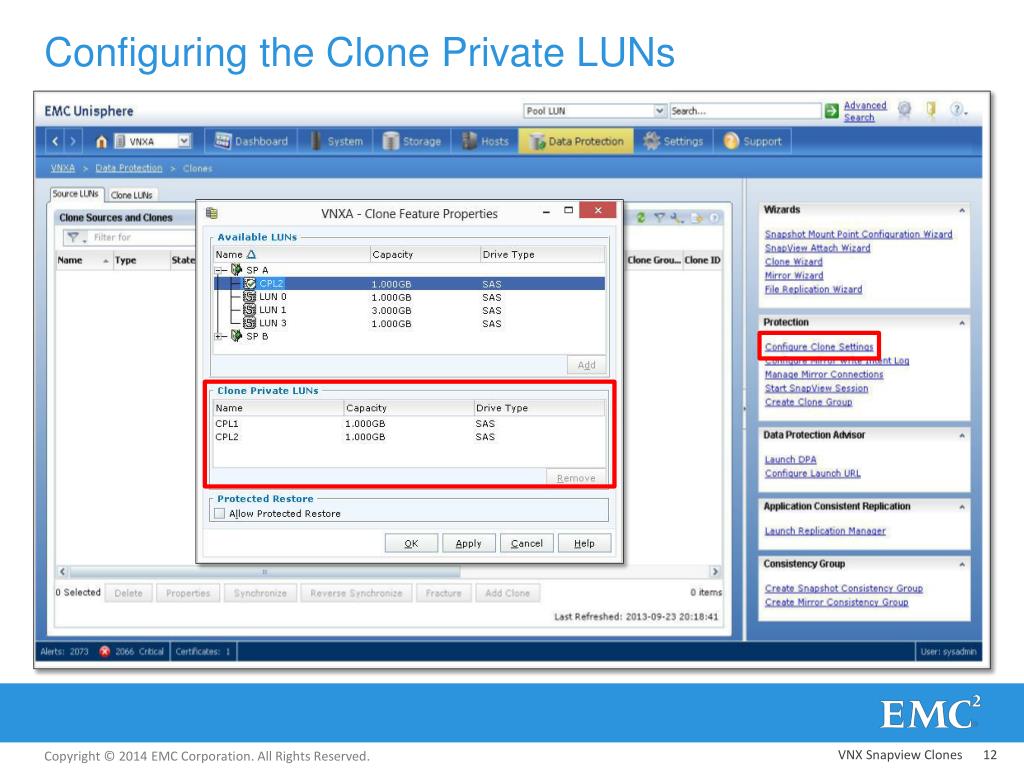Switch to the Clone LUNs tab
1024x768 pixels.
(131, 195)
